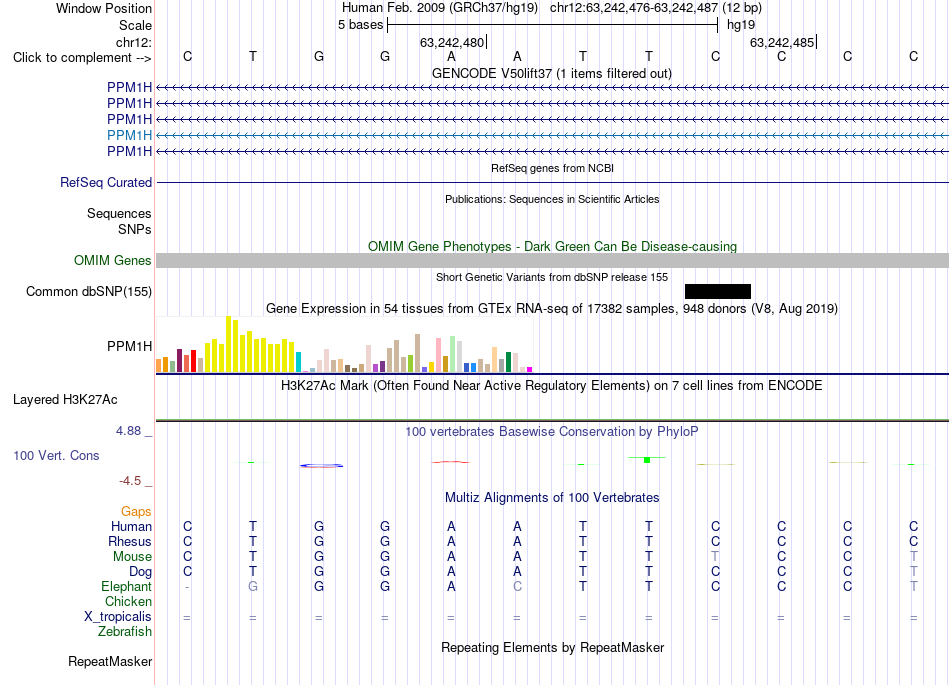This screenshot has width=950, height=685.
Task: Click the Human alignment row label
Action: pyautogui.click(x=131, y=526)
